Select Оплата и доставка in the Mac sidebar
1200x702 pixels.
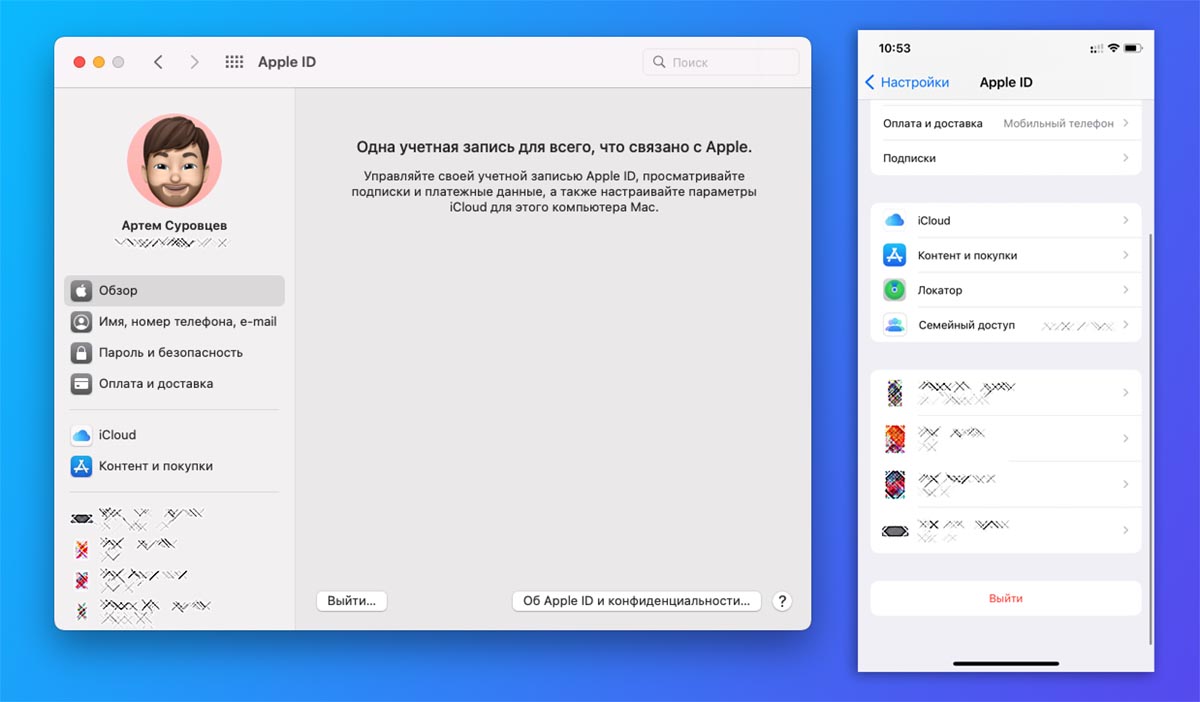coord(174,384)
